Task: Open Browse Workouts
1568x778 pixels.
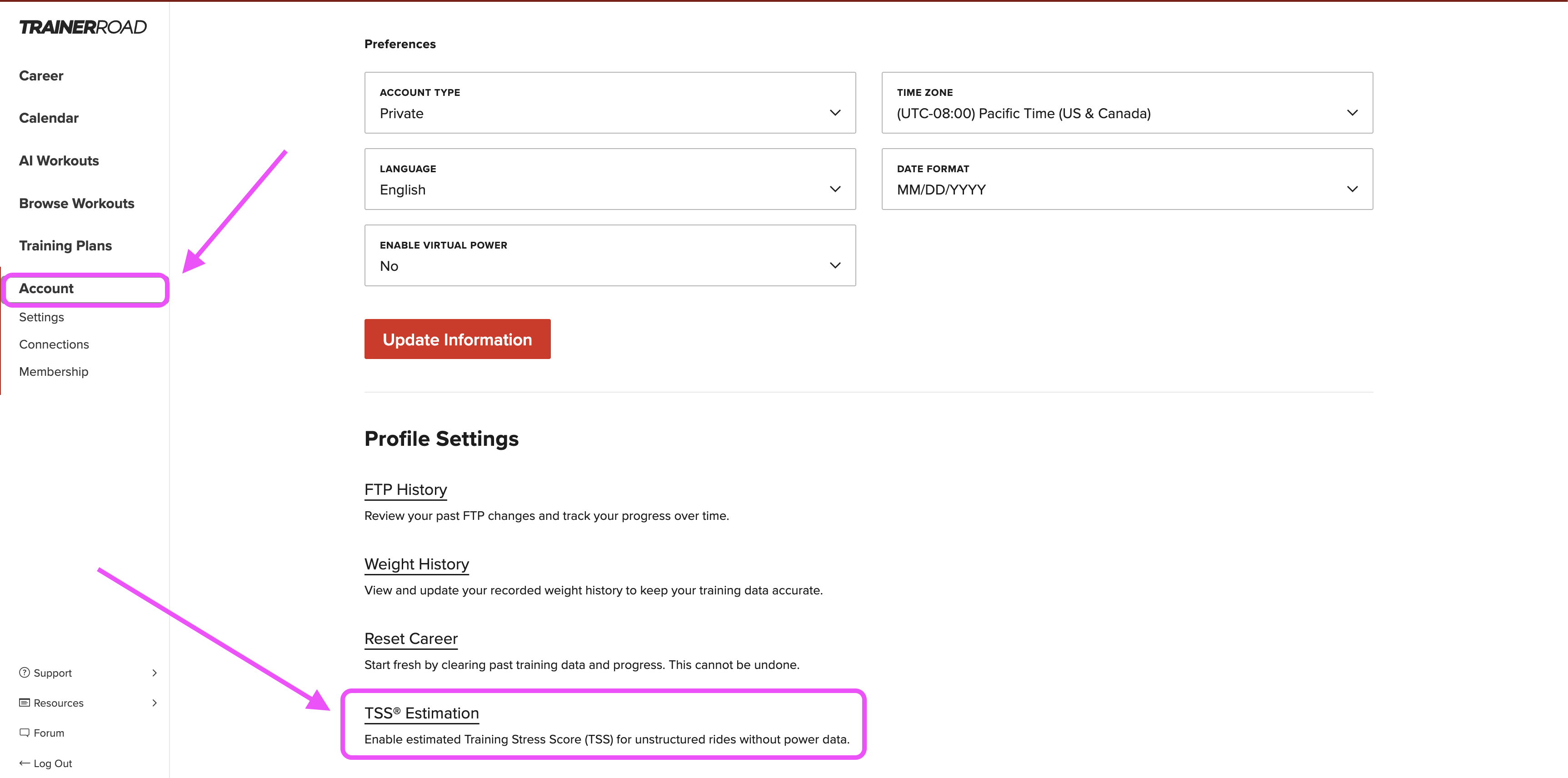Action: pos(77,203)
